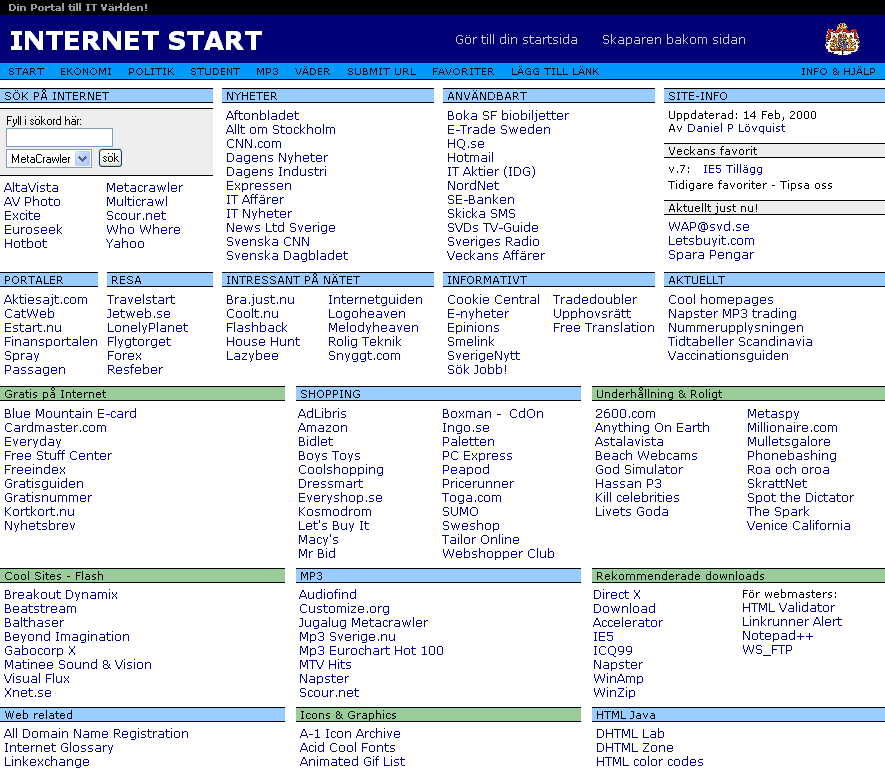Click the Aktiesajt.com portal link

coord(46,300)
